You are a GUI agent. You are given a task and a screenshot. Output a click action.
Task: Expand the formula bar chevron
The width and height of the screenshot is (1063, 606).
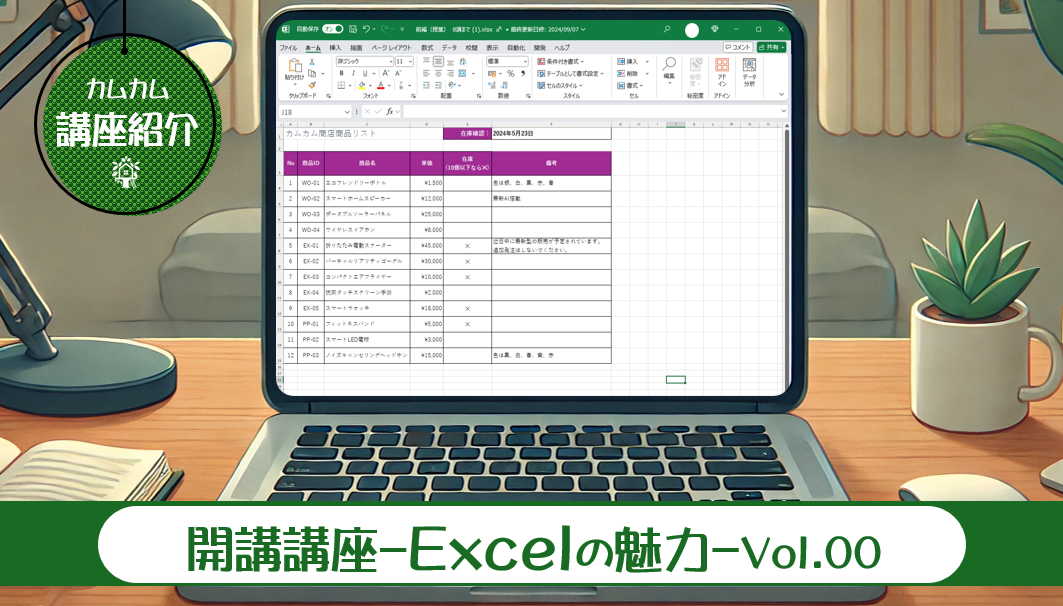tap(784, 111)
